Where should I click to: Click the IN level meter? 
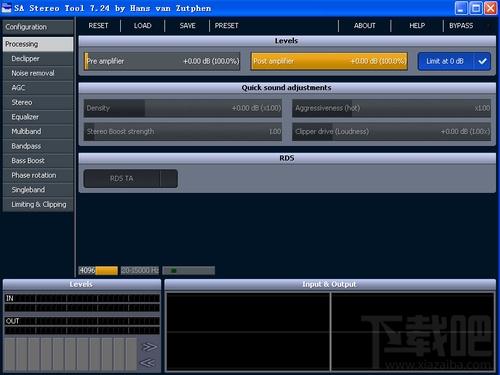[x=82, y=303]
